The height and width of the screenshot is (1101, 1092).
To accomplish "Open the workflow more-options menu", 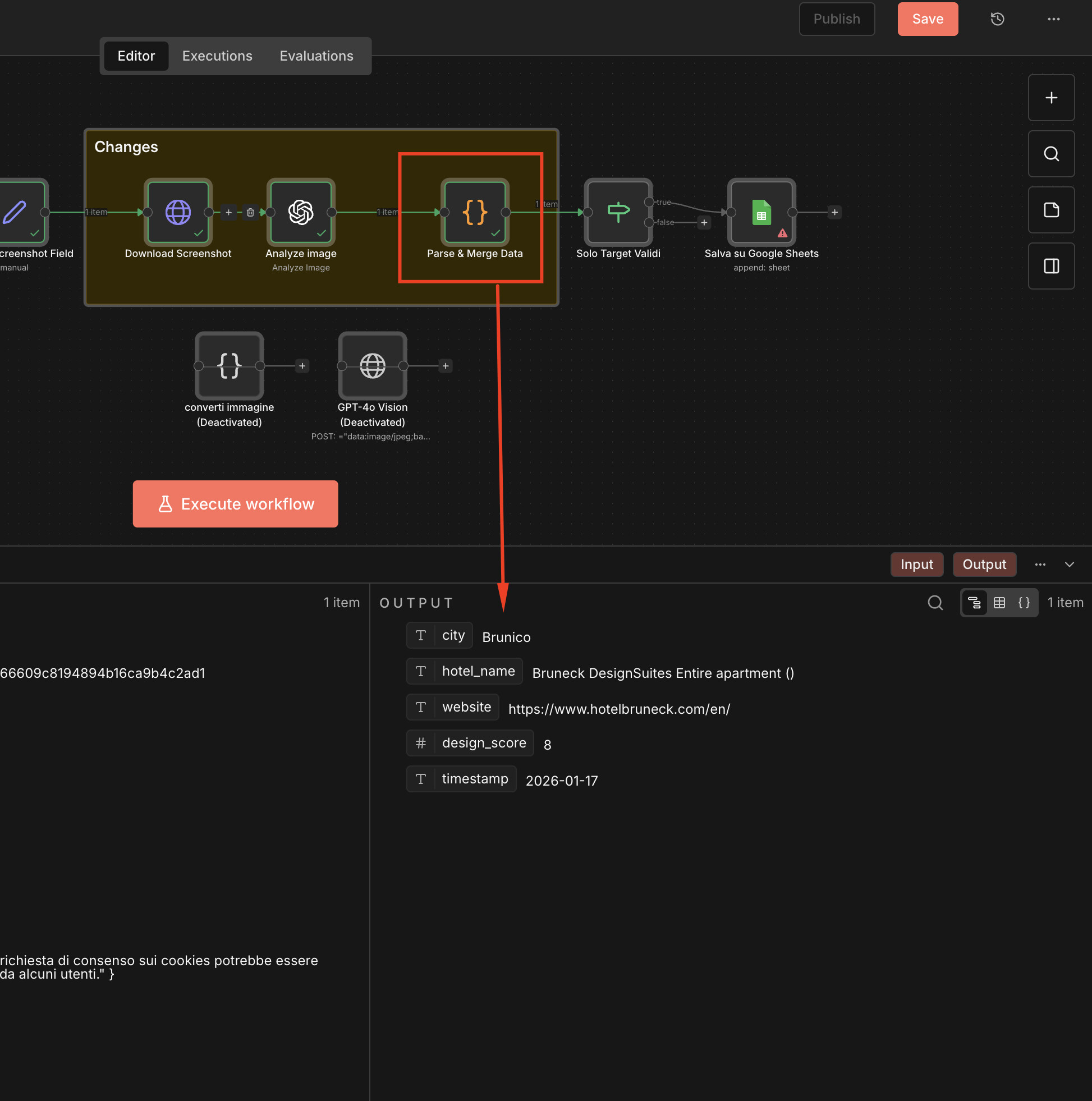I will (1053, 20).
